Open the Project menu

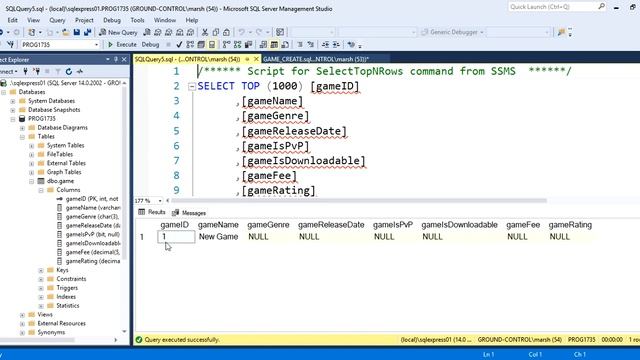[84, 20]
